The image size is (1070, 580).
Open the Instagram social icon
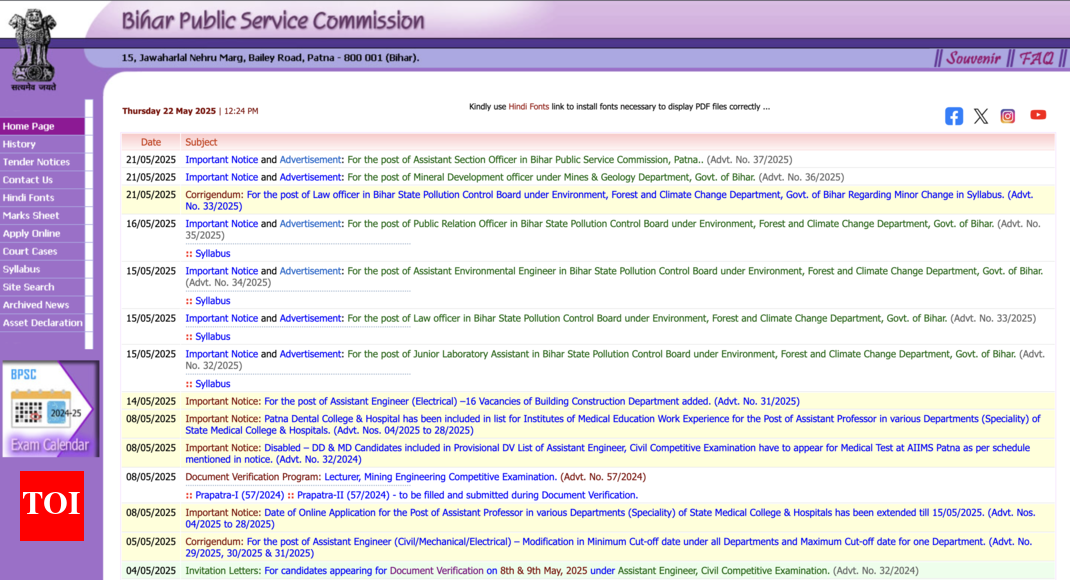(1008, 116)
